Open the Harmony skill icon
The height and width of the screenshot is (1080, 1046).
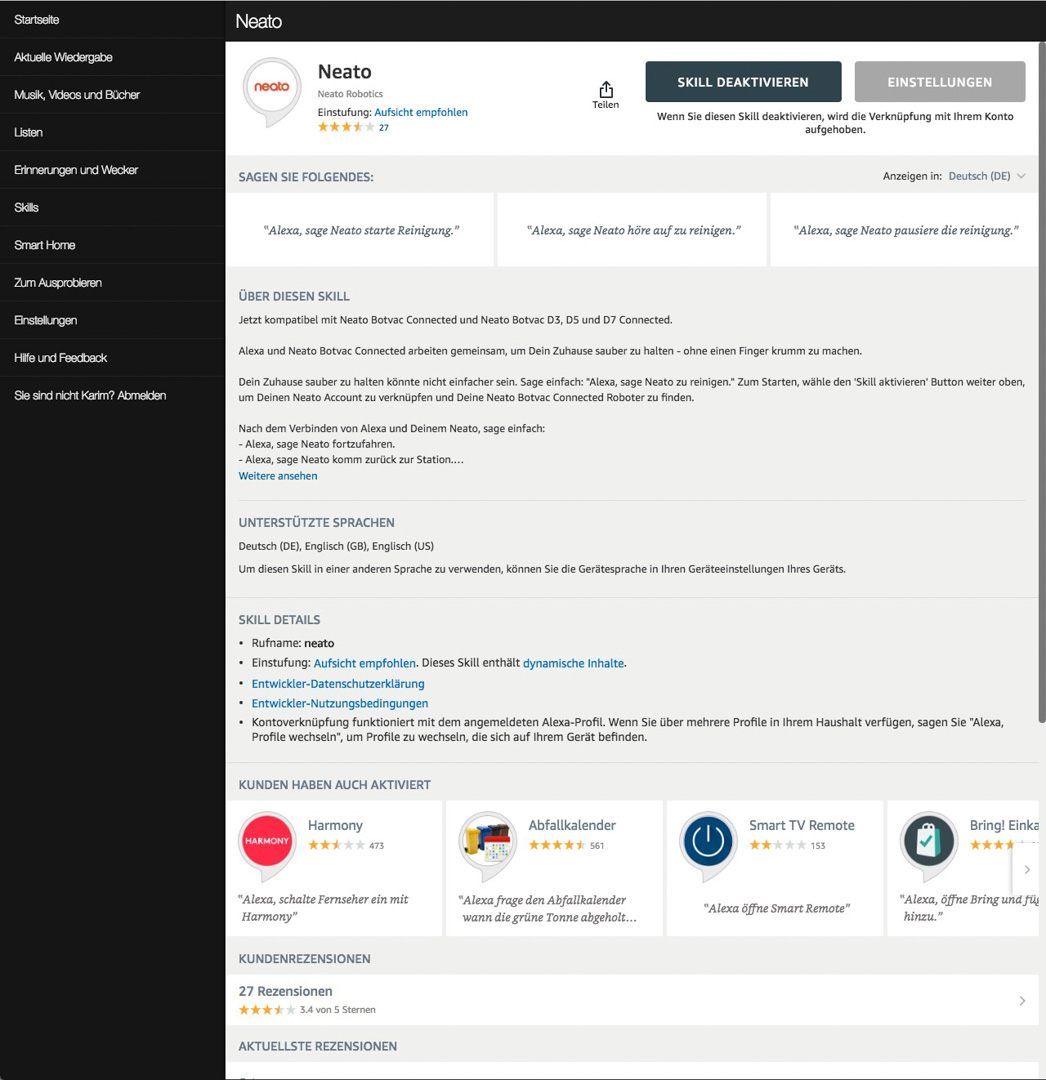click(267, 842)
